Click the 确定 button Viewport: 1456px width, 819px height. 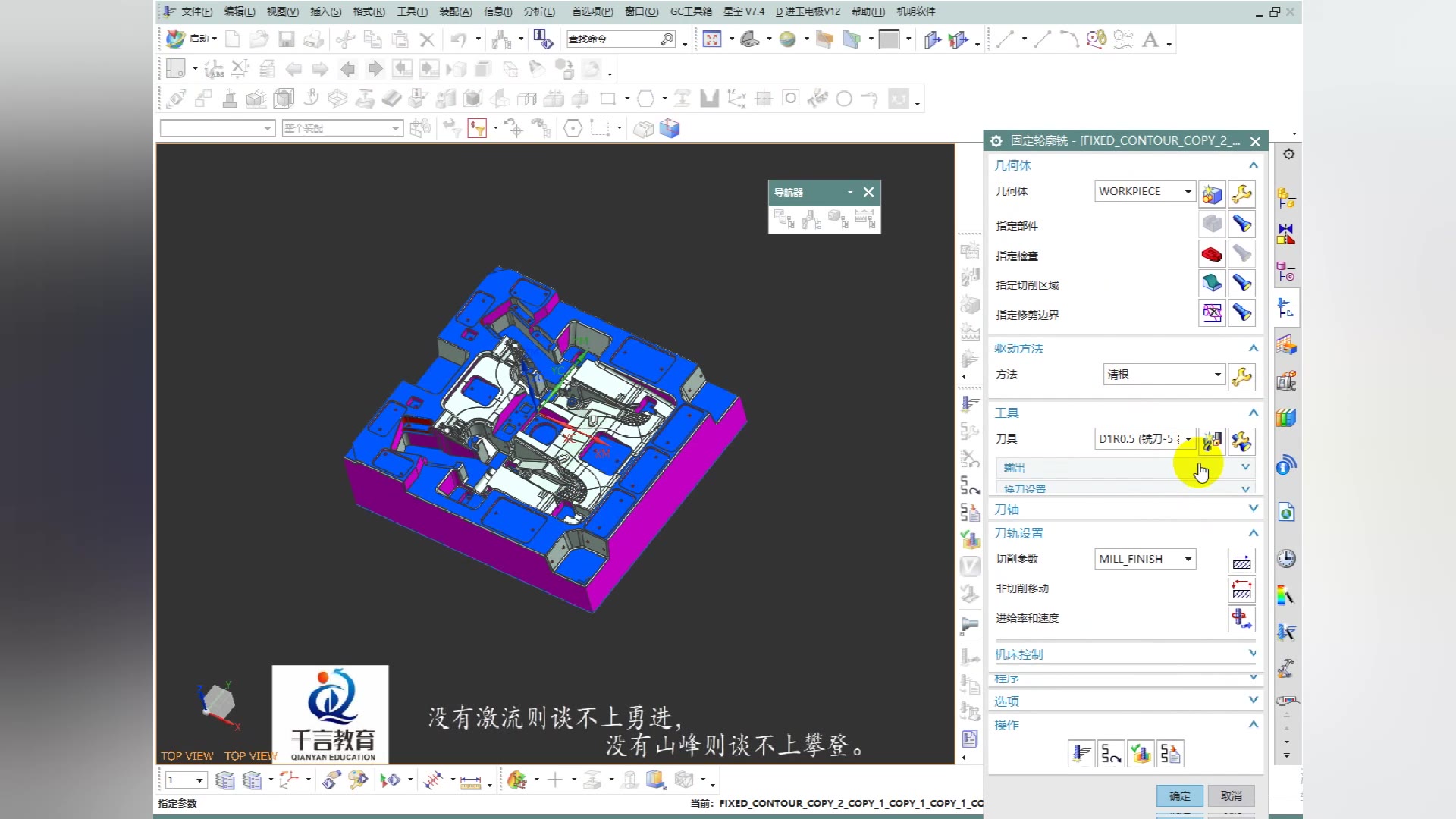click(x=1179, y=795)
